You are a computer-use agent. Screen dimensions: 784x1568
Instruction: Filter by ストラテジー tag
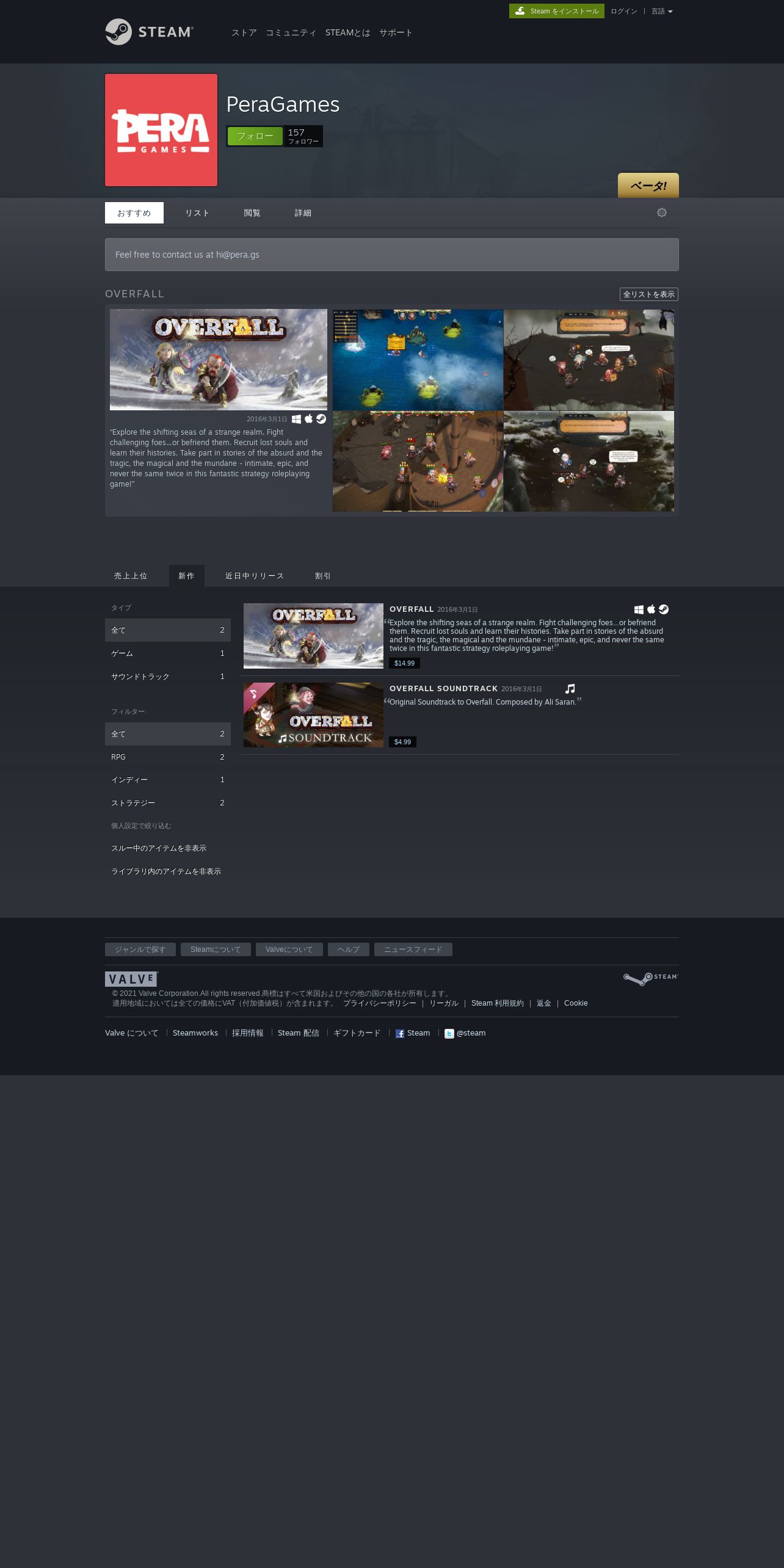click(168, 803)
